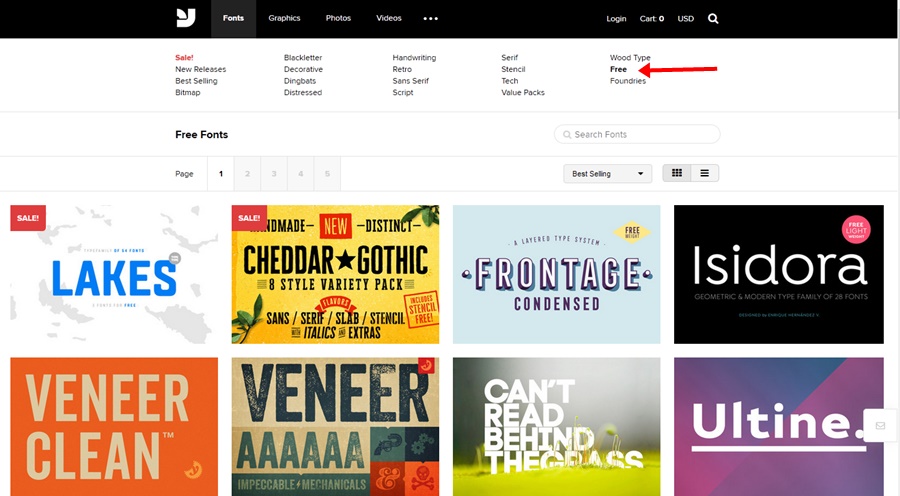
Task: Open the Tech font category
Action: pos(510,81)
